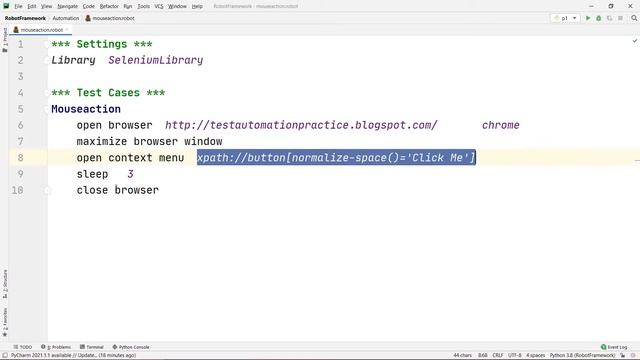
Task: Click close browser keyword on line 10
Action: 118,190
